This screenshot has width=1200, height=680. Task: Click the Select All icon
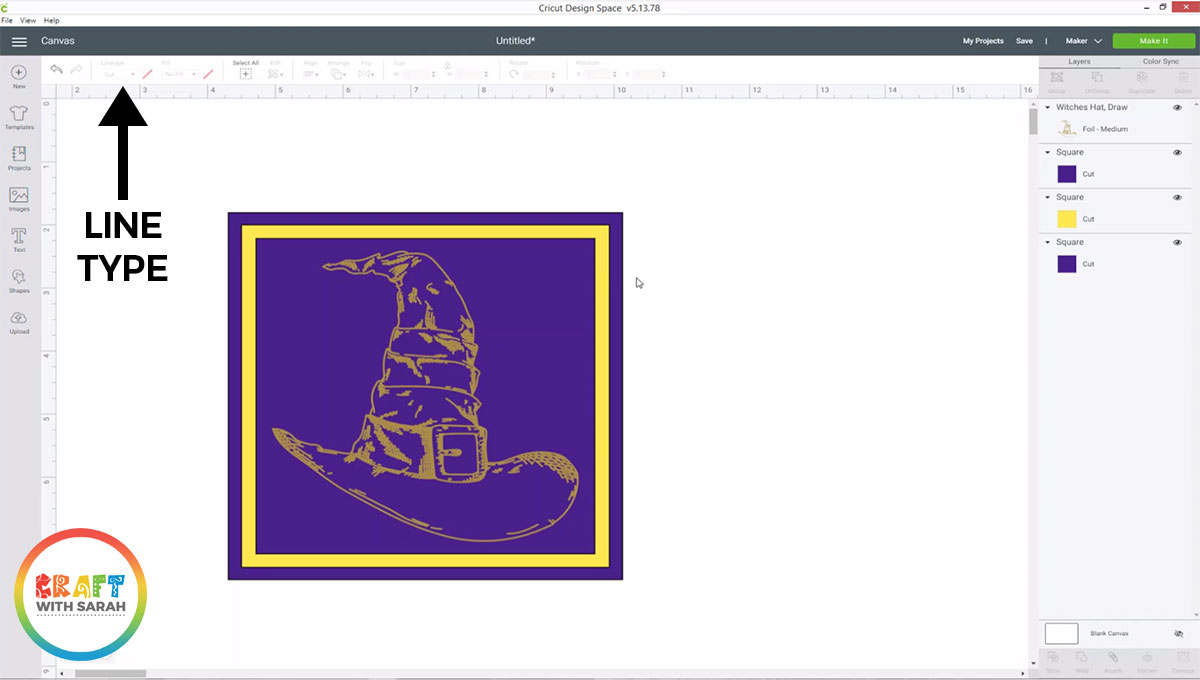coord(245,73)
